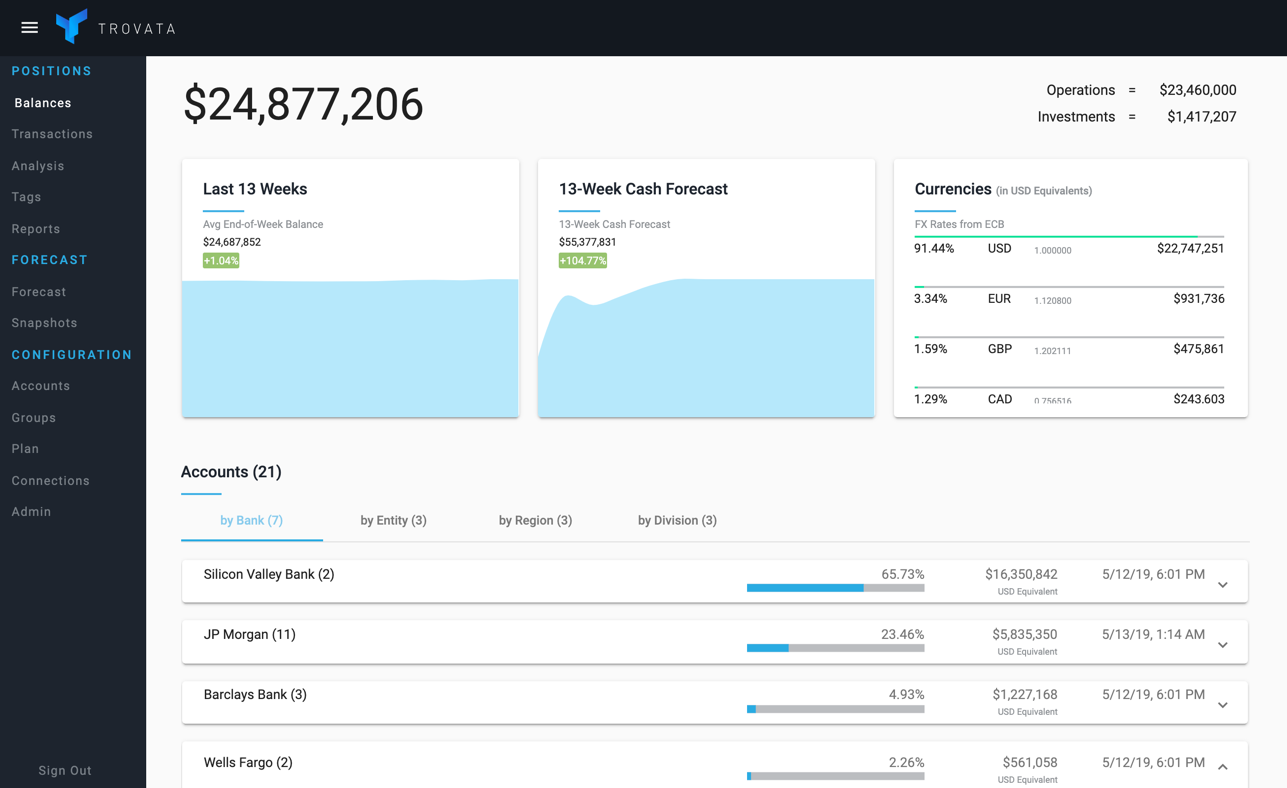Image resolution: width=1287 pixels, height=788 pixels.
Task: Open the by Division tab
Action: [x=677, y=520]
